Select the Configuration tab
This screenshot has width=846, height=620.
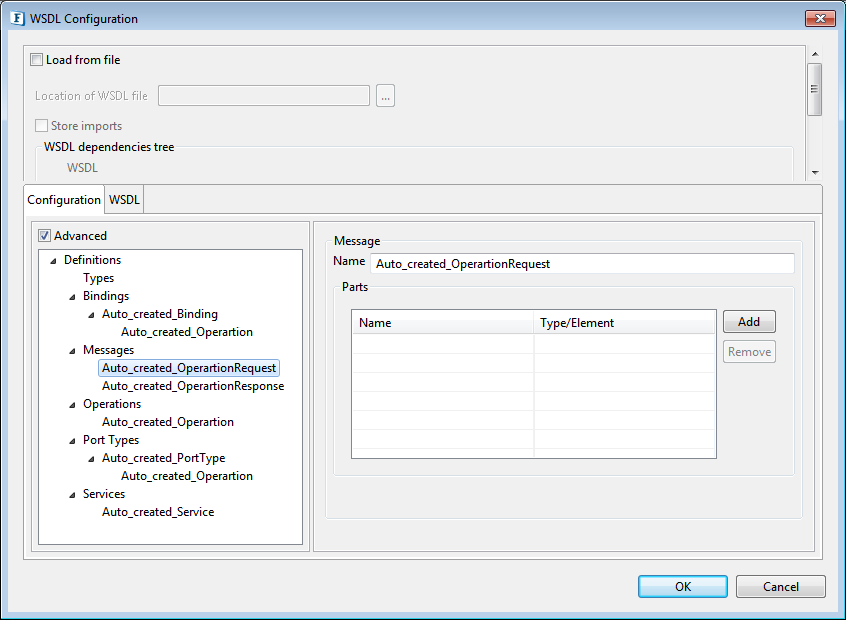(64, 200)
